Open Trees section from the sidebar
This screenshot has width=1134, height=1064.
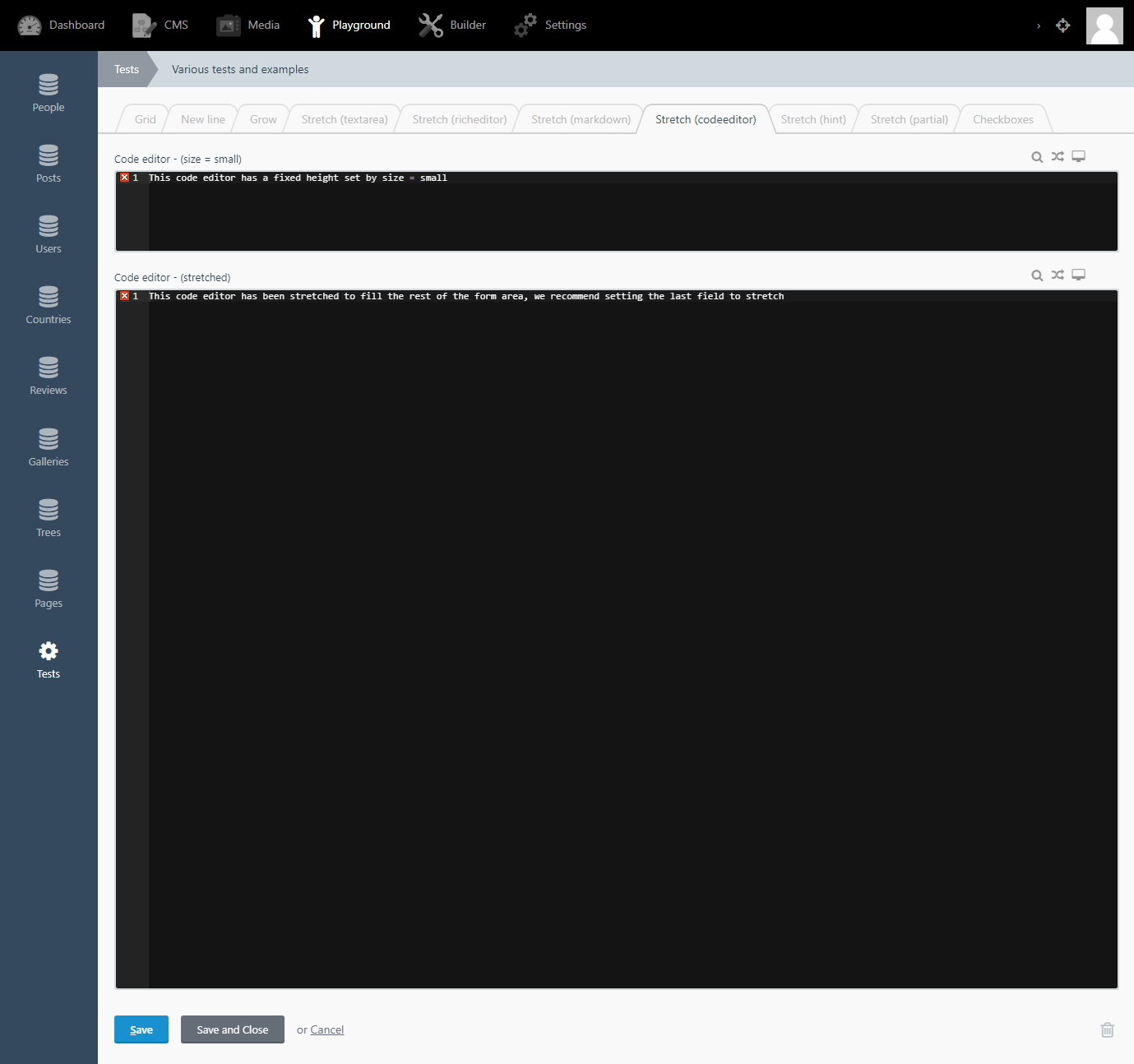tap(48, 518)
